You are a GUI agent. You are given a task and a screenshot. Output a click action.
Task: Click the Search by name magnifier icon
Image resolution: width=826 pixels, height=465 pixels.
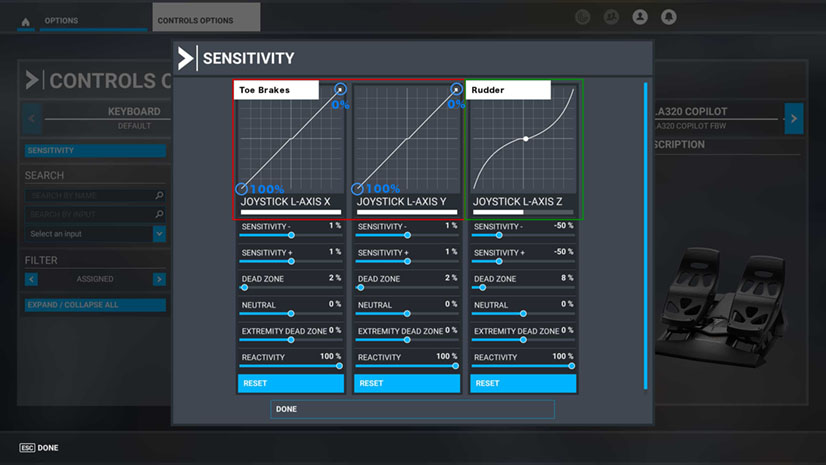point(159,196)
